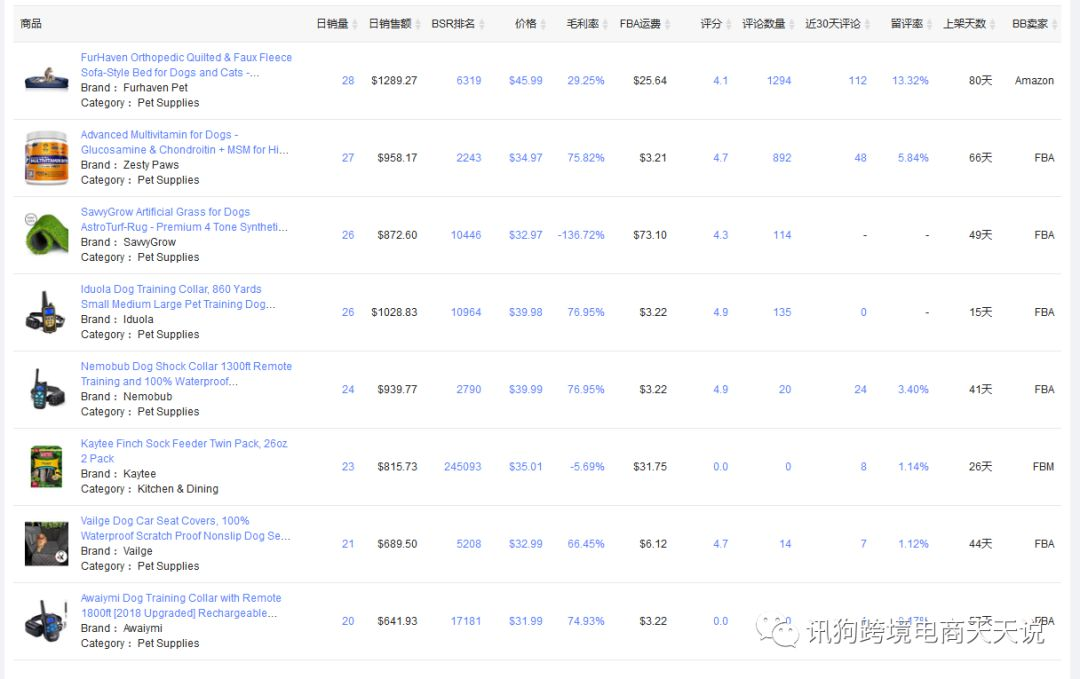This screenshot has width=1080, height=679.
Task: Click SavvyGrow artificial grass product thumbnail
Action: coord(46,235)
